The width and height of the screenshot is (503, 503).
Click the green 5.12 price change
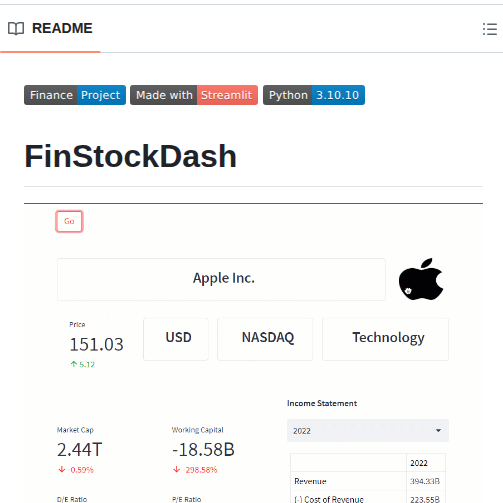(83, 364)
